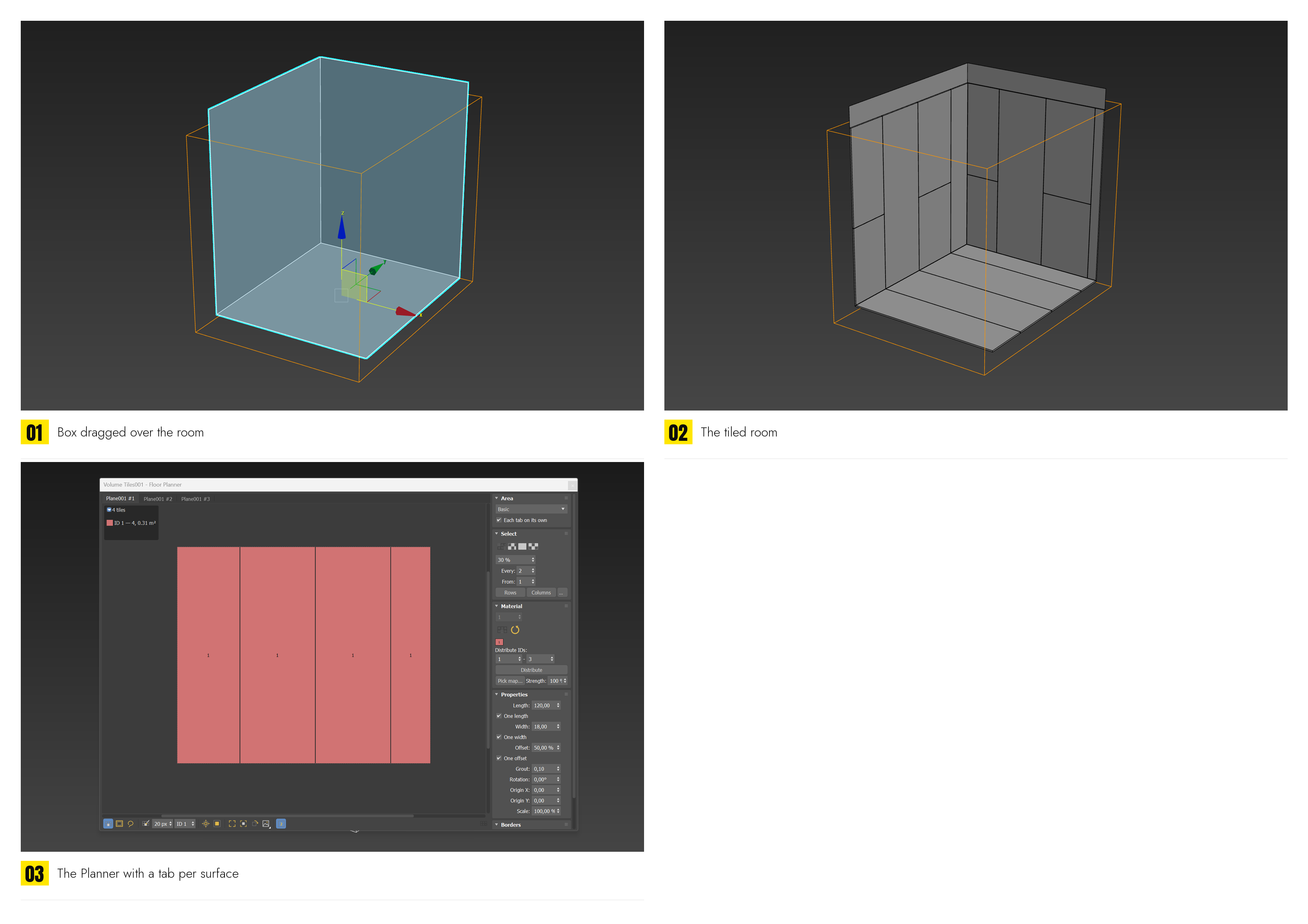
Task: Collapse the Material rollout
Action: tap(496, 606)
